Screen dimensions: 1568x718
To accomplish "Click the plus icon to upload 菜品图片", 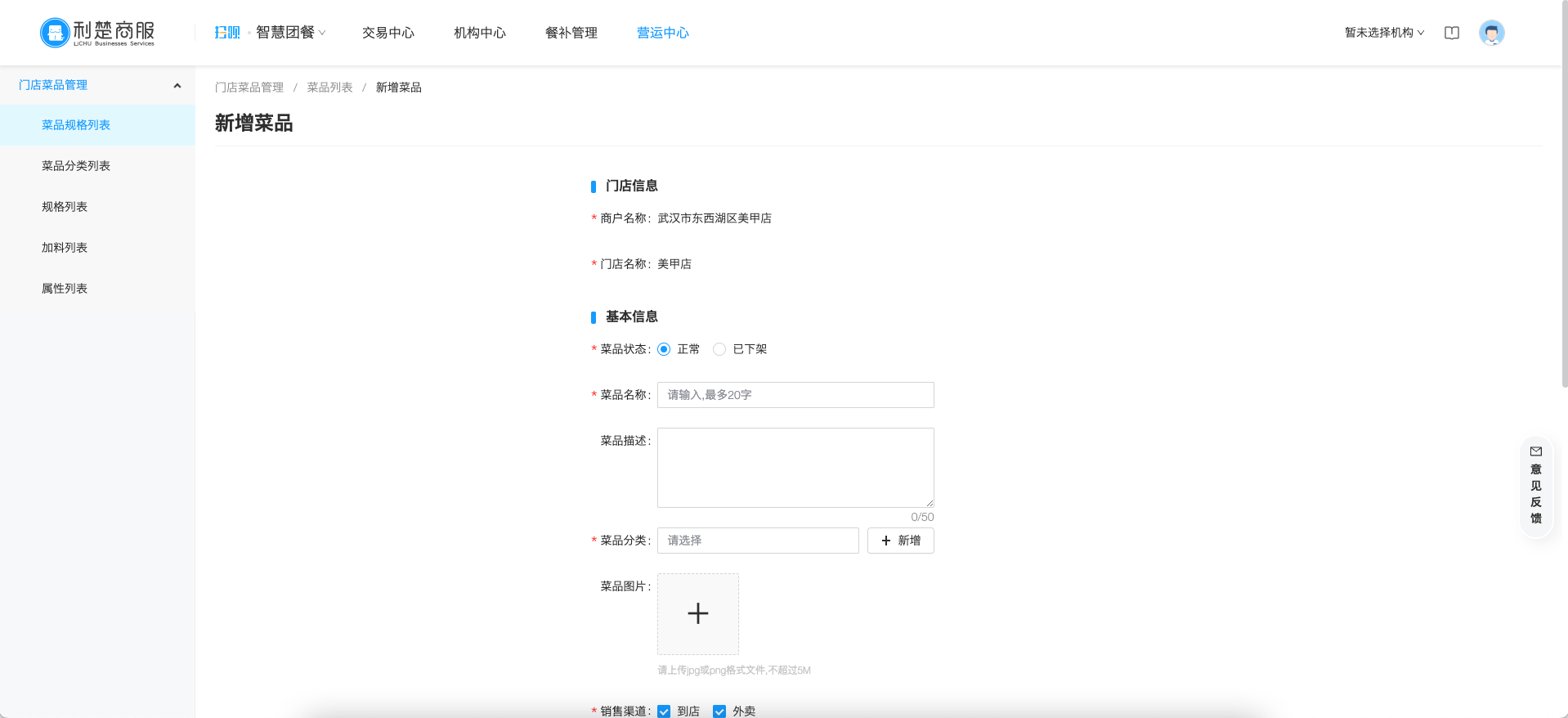I will tap(698, 614).
